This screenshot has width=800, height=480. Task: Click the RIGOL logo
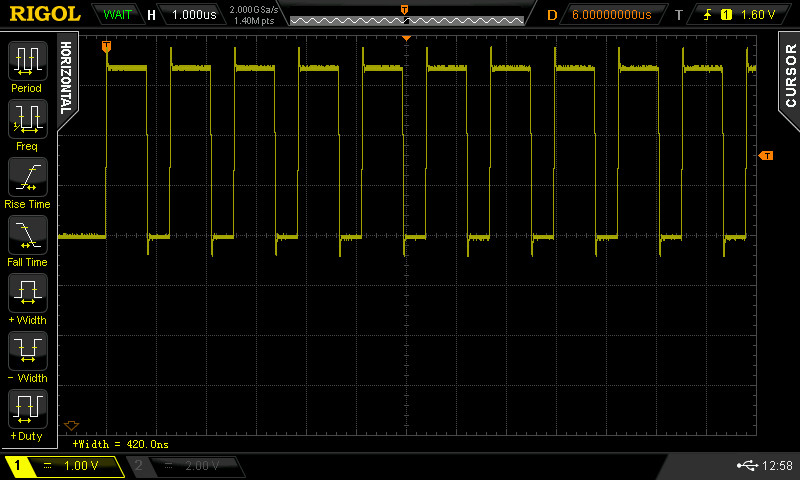coord(44,14)
